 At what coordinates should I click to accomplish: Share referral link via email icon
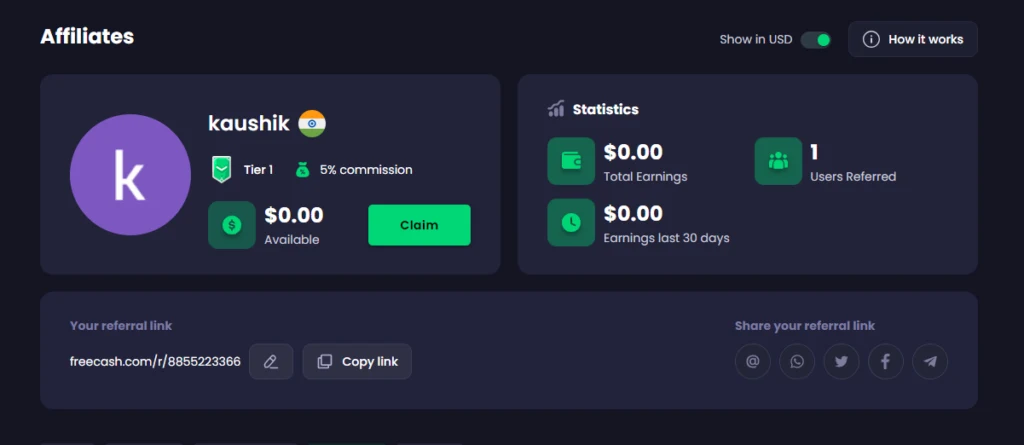pyautogui.click(x=753, y=361)
